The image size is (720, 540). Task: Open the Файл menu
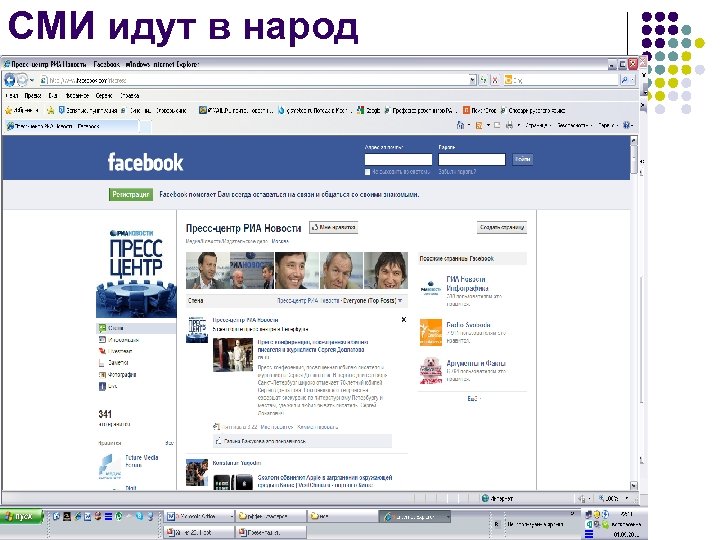(12, 96)
